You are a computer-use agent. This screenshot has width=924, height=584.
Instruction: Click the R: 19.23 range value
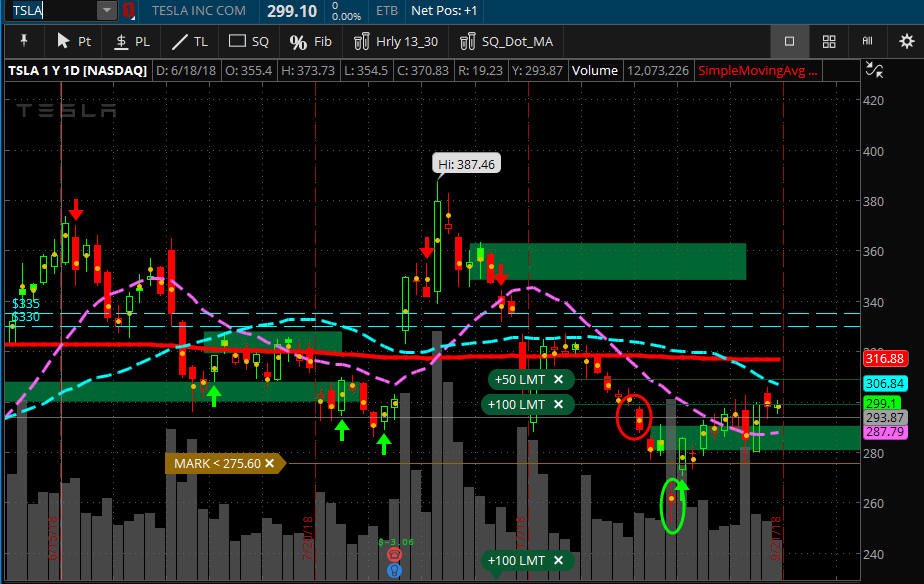tap(480, 71)
